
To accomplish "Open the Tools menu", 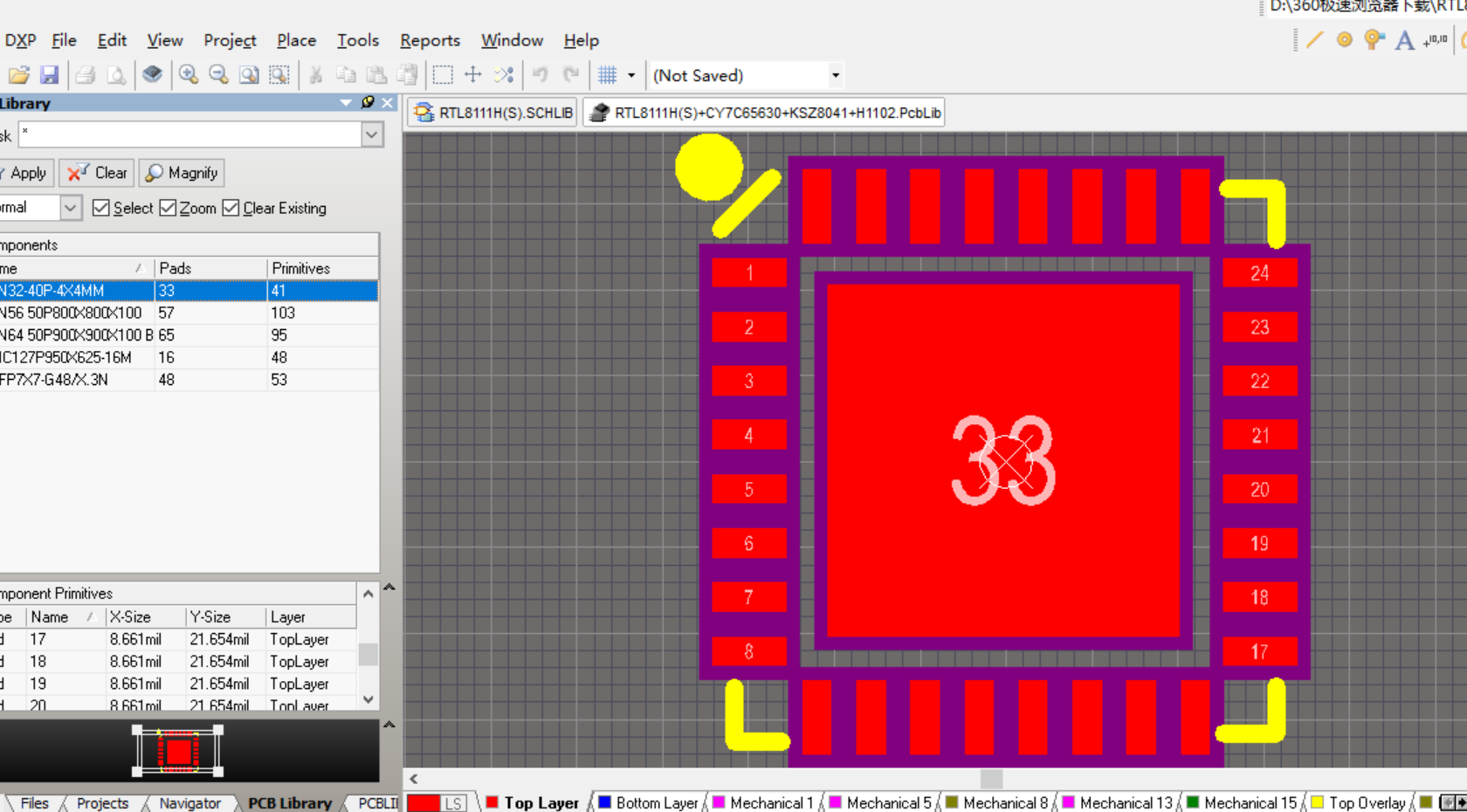I will pyautogui.click(x=358, y=40).
